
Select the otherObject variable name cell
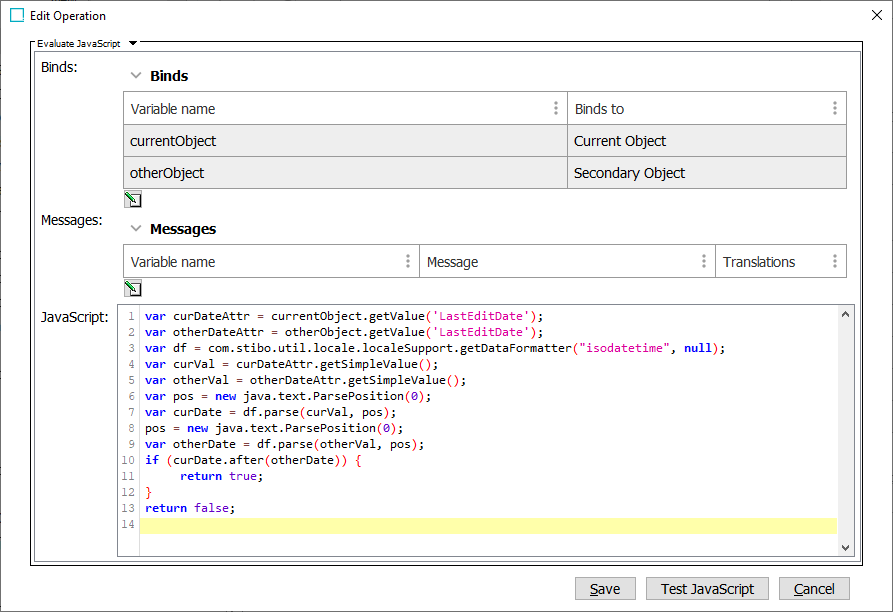tap(345, 173)
